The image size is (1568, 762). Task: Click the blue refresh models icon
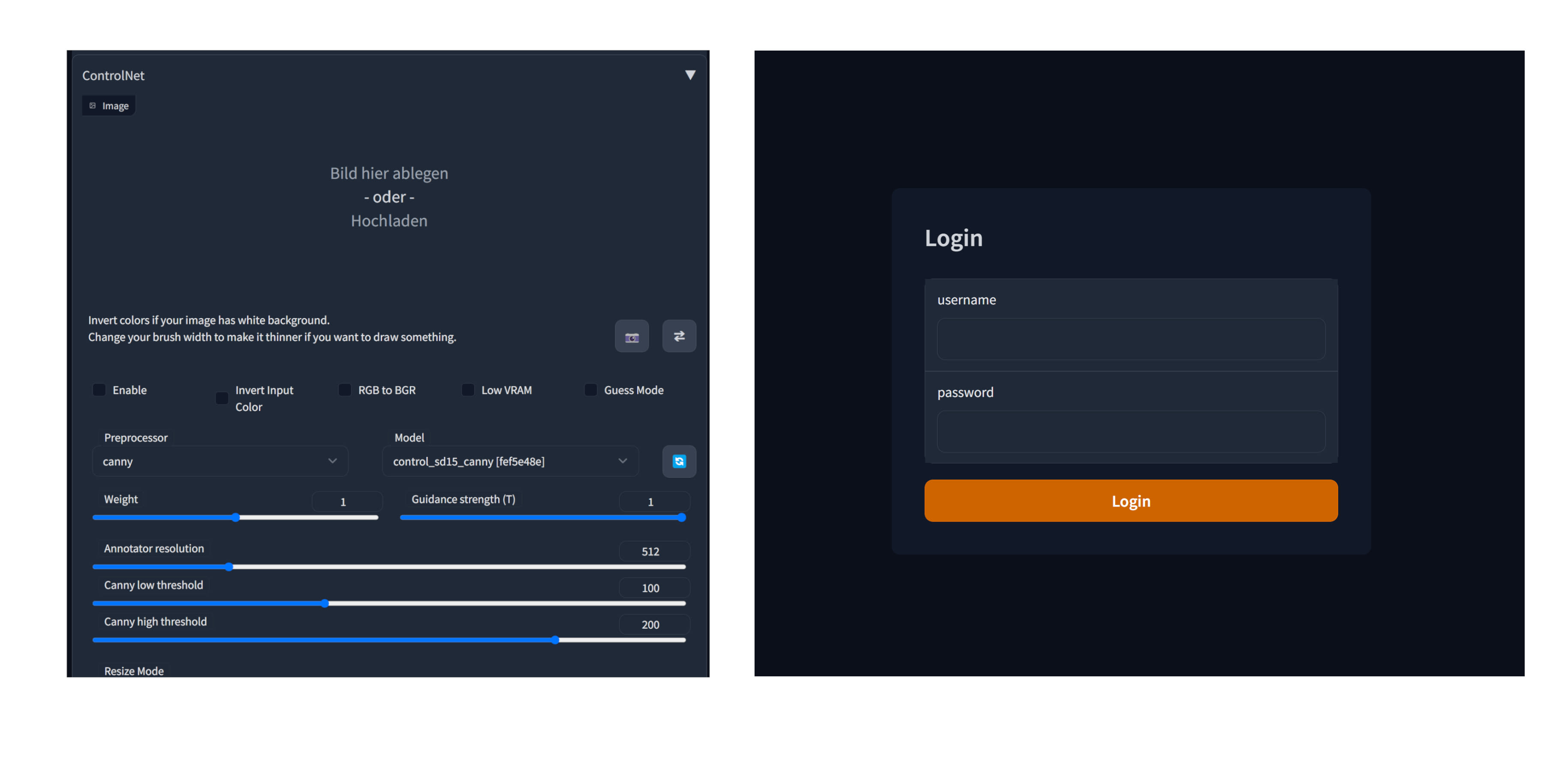coord(679,461)
